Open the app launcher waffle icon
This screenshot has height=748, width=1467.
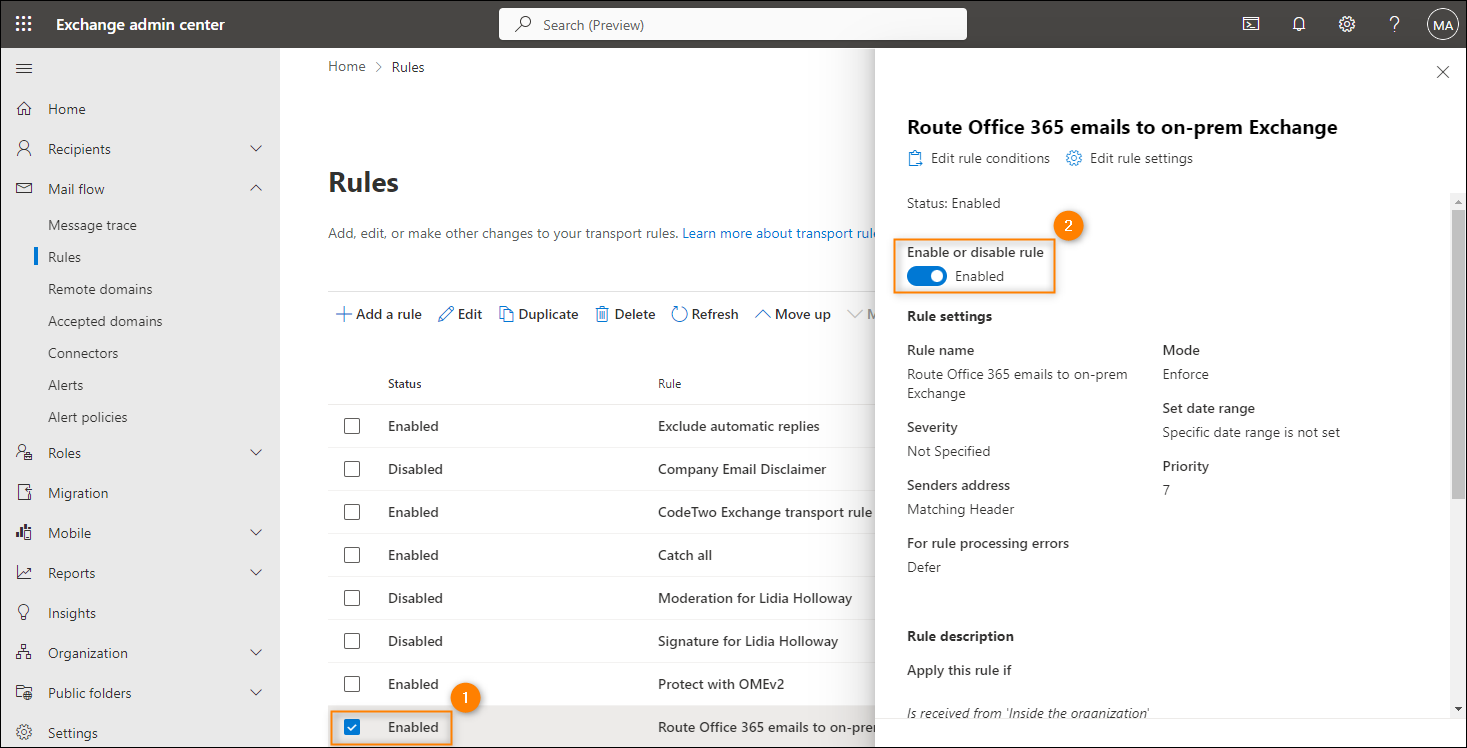coord(23,24)
